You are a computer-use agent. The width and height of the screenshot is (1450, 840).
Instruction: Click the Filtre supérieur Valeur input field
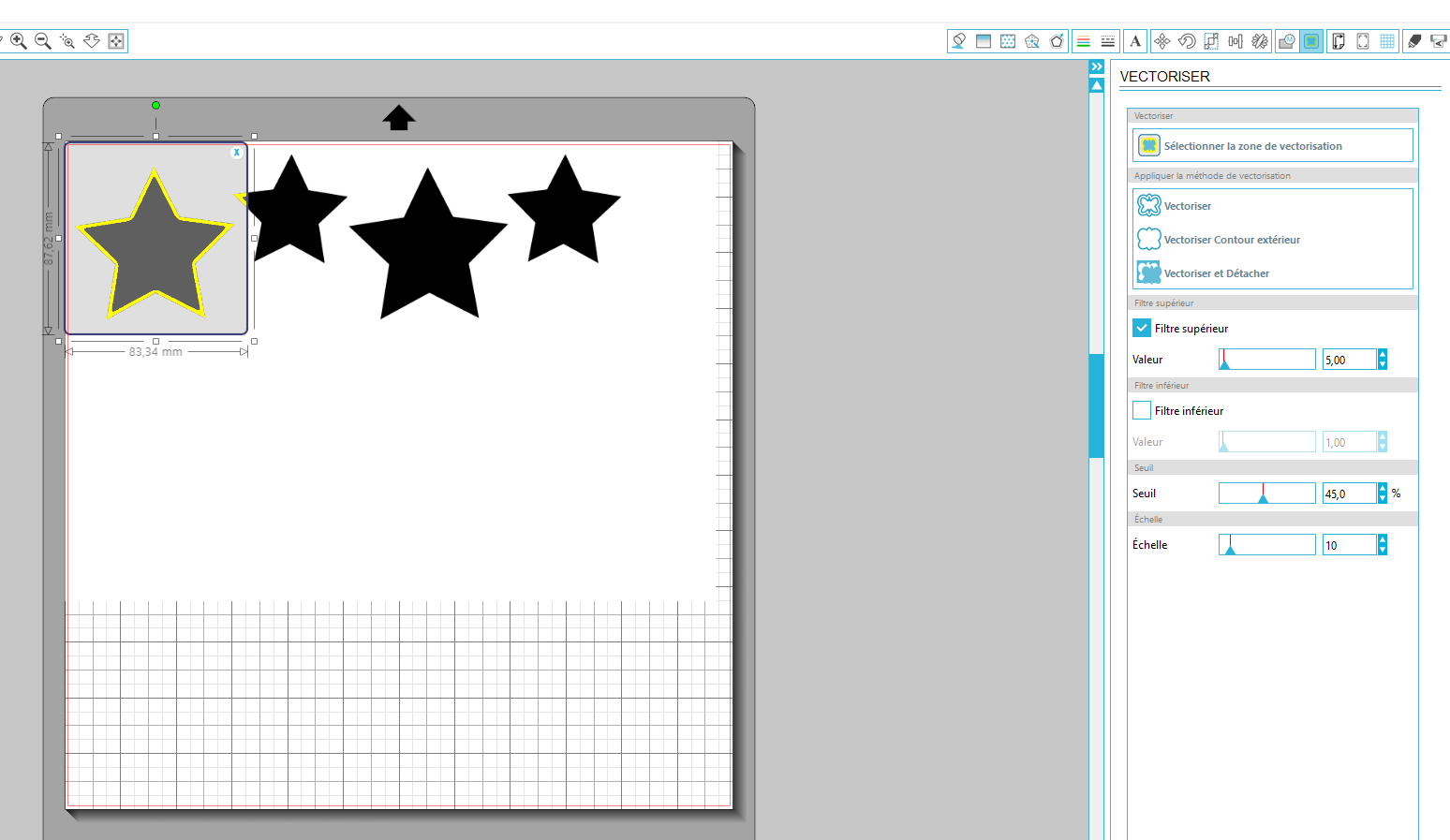point(1349,360)
